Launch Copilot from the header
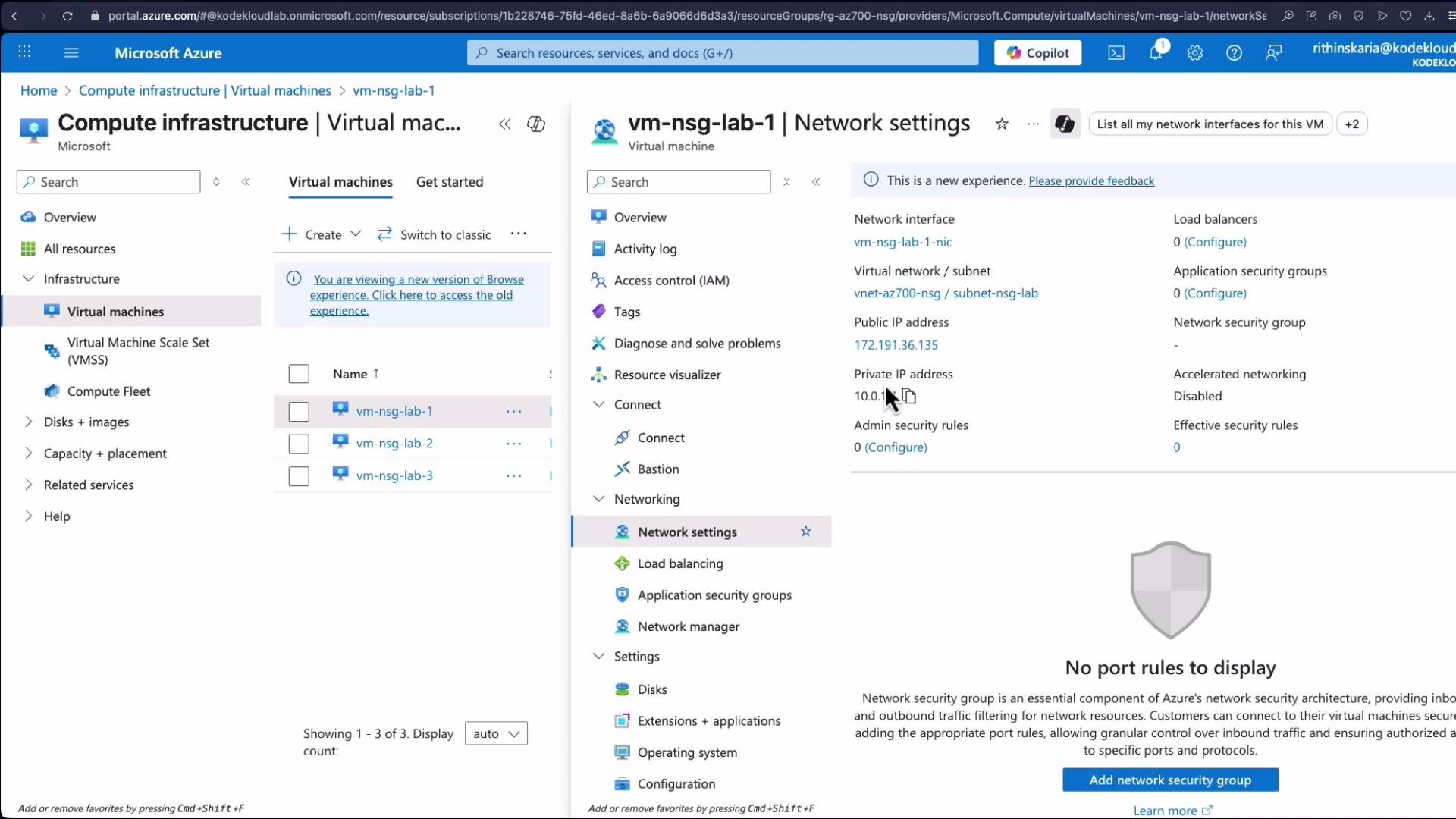 tap(1037, 53)
